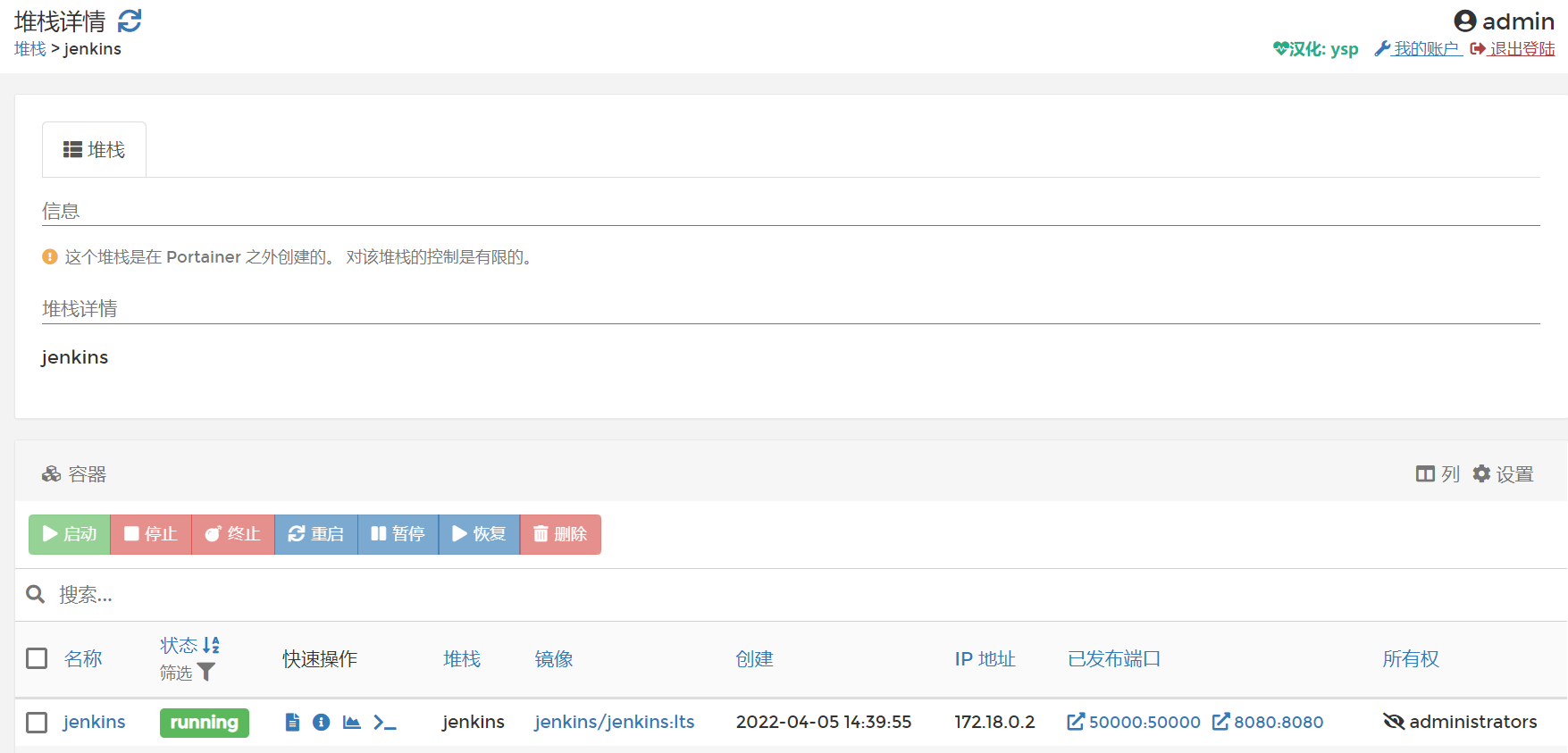This screenshot has width=1568, height=753.
Task: Click the running status badge
Action: pyautogui.click(x=205, y=723)
